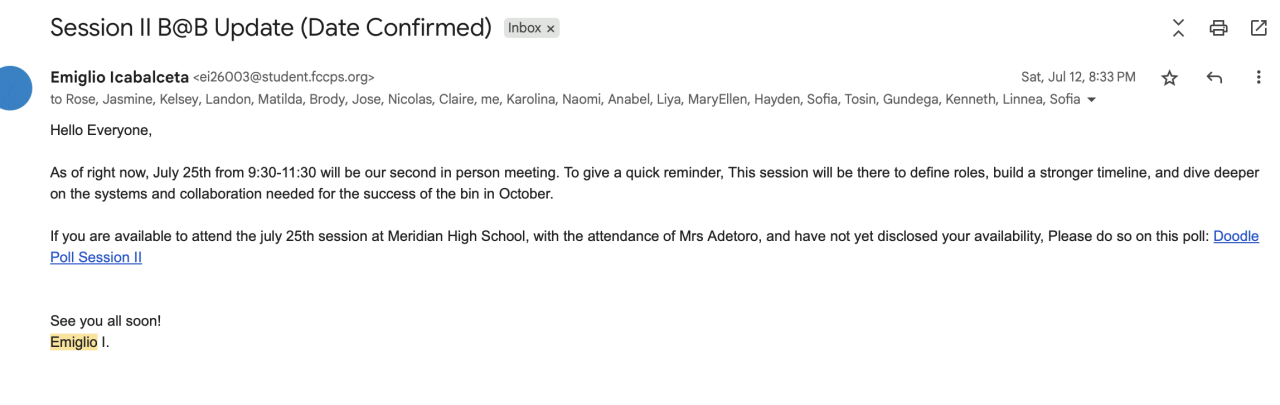Screen dimensions: 1280x405
Task: Remove the Inbox label with its x
Action: [x=550, y=29]
